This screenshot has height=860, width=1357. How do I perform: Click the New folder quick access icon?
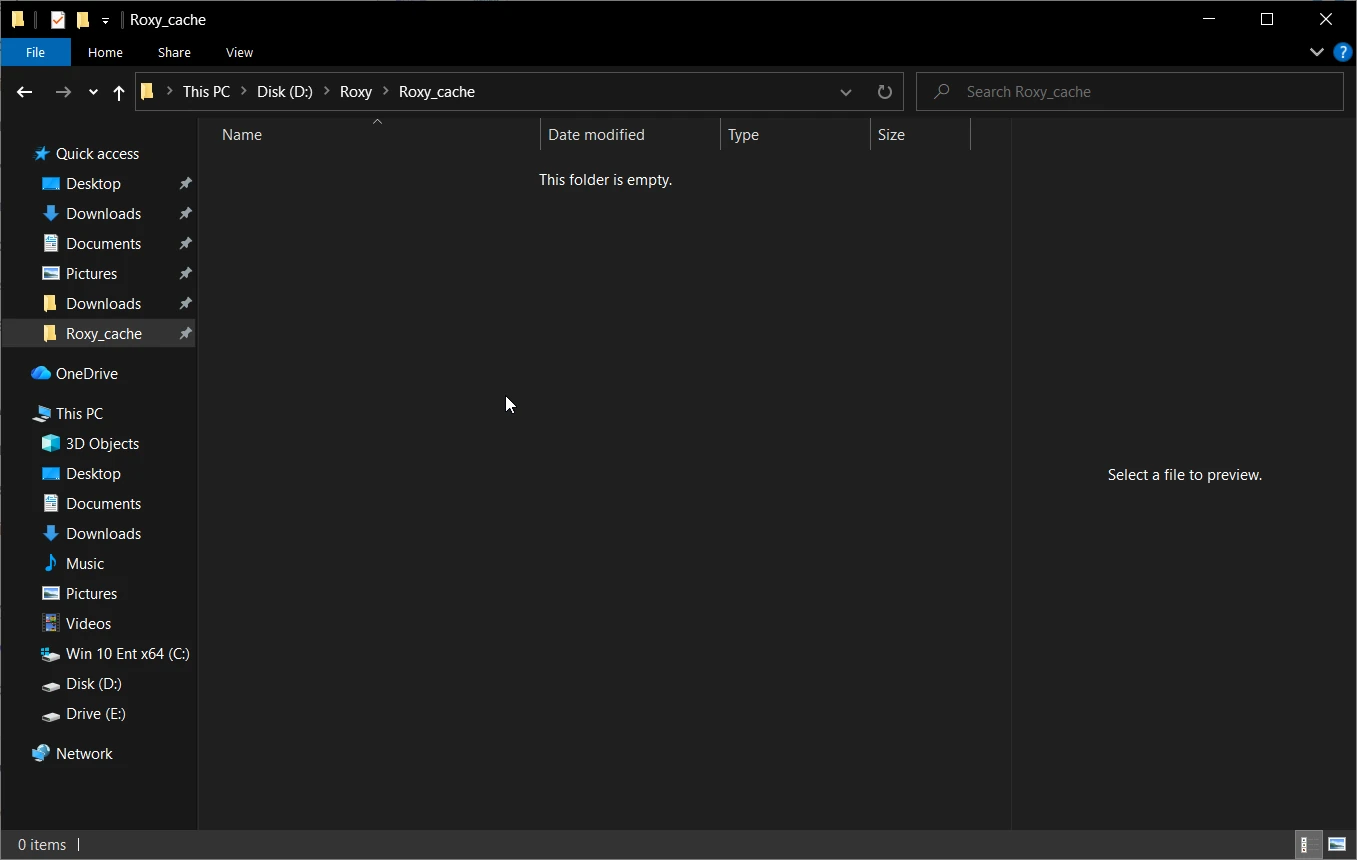pos(83,20)
